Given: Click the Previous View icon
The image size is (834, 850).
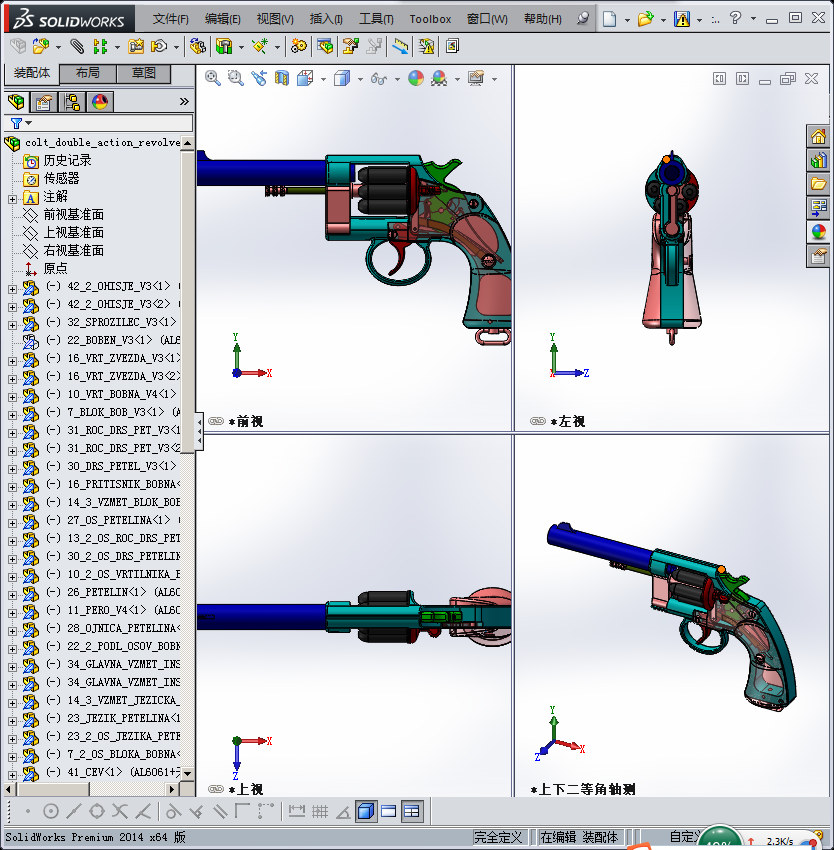Looking at the screenshot, I should pyautogui.click(x=259, y=79).
